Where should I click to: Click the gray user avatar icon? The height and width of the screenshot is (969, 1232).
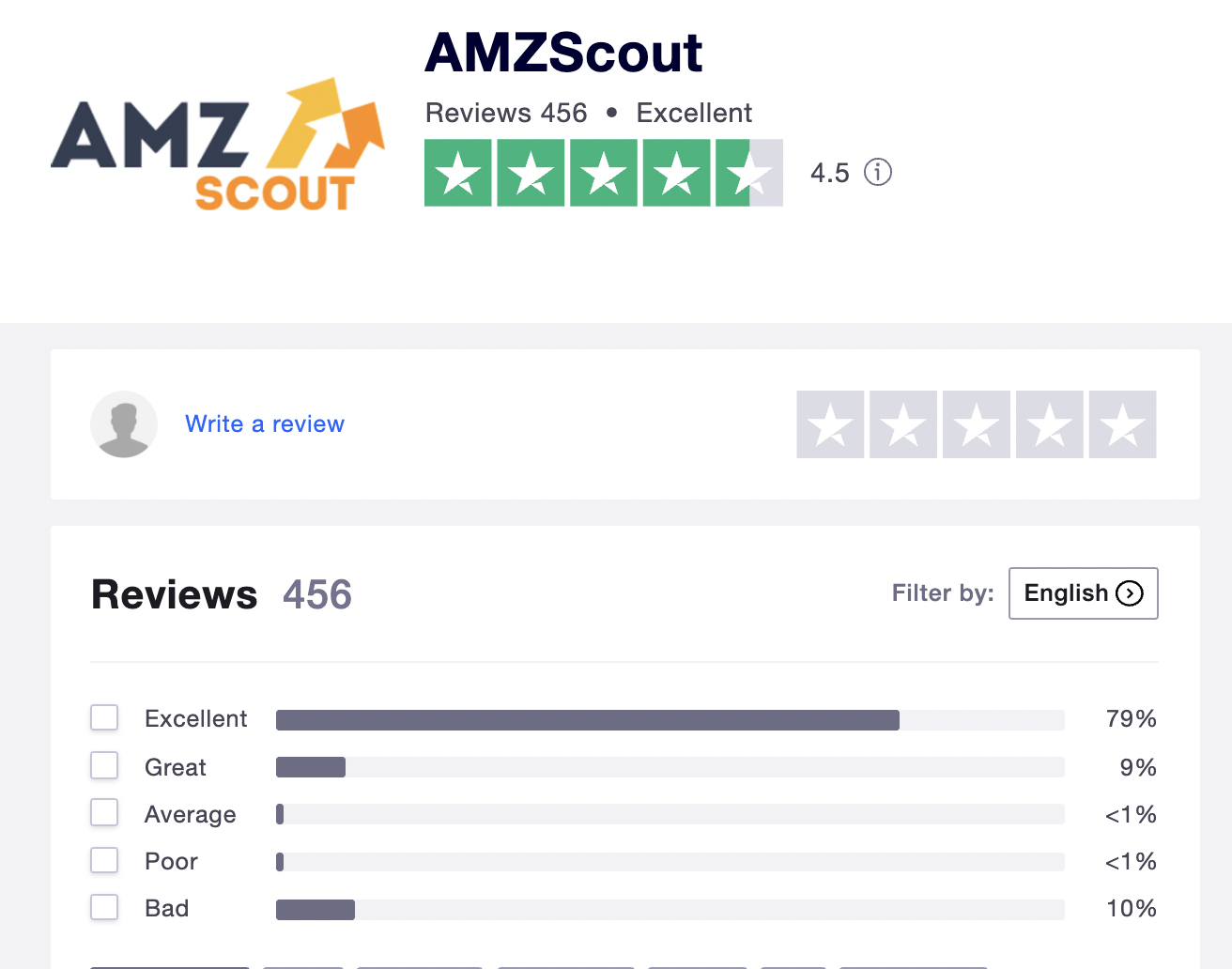coord(124,424)
